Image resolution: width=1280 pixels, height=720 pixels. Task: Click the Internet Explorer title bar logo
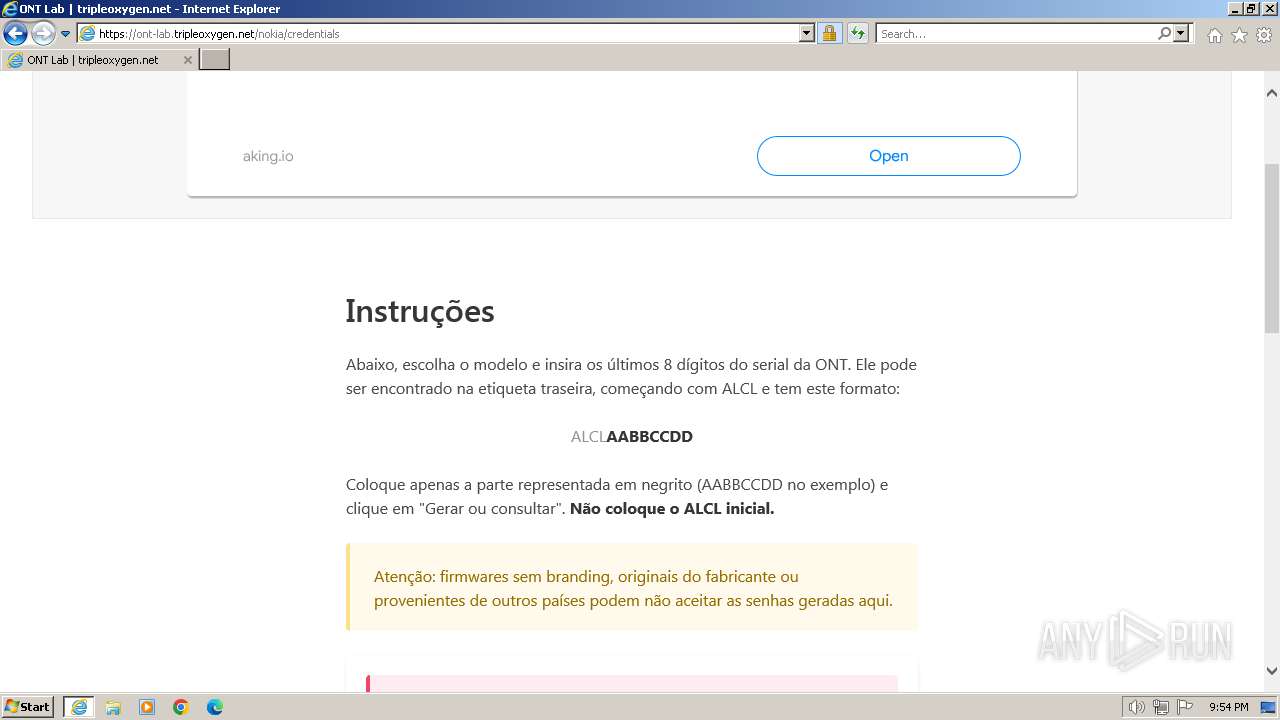click(10, 9)
